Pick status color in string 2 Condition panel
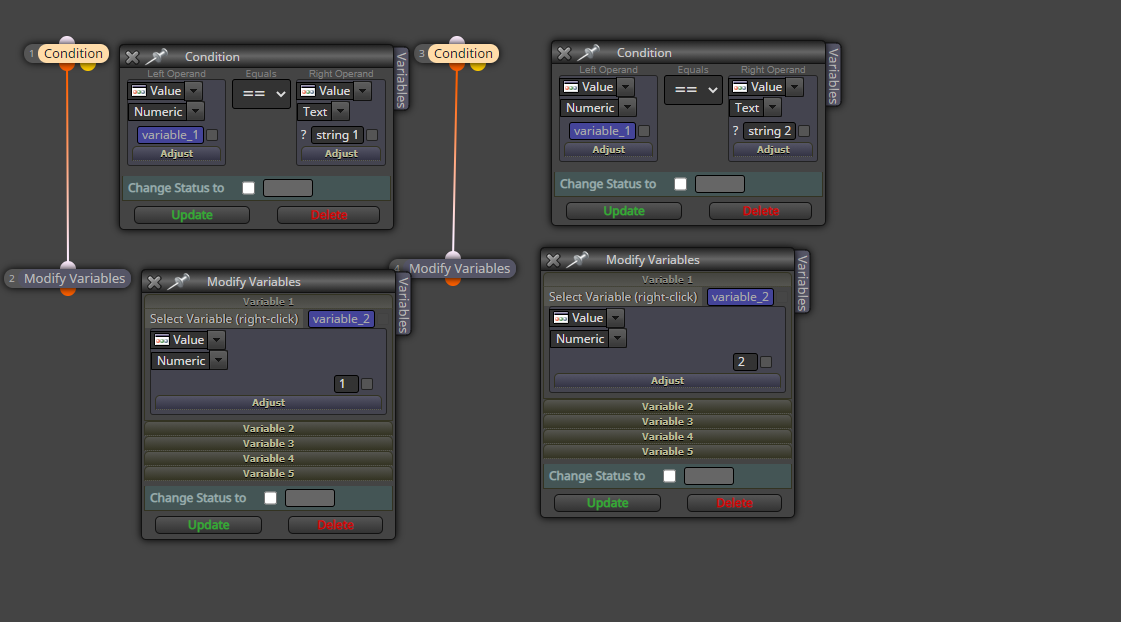 (x=720, y=184)
